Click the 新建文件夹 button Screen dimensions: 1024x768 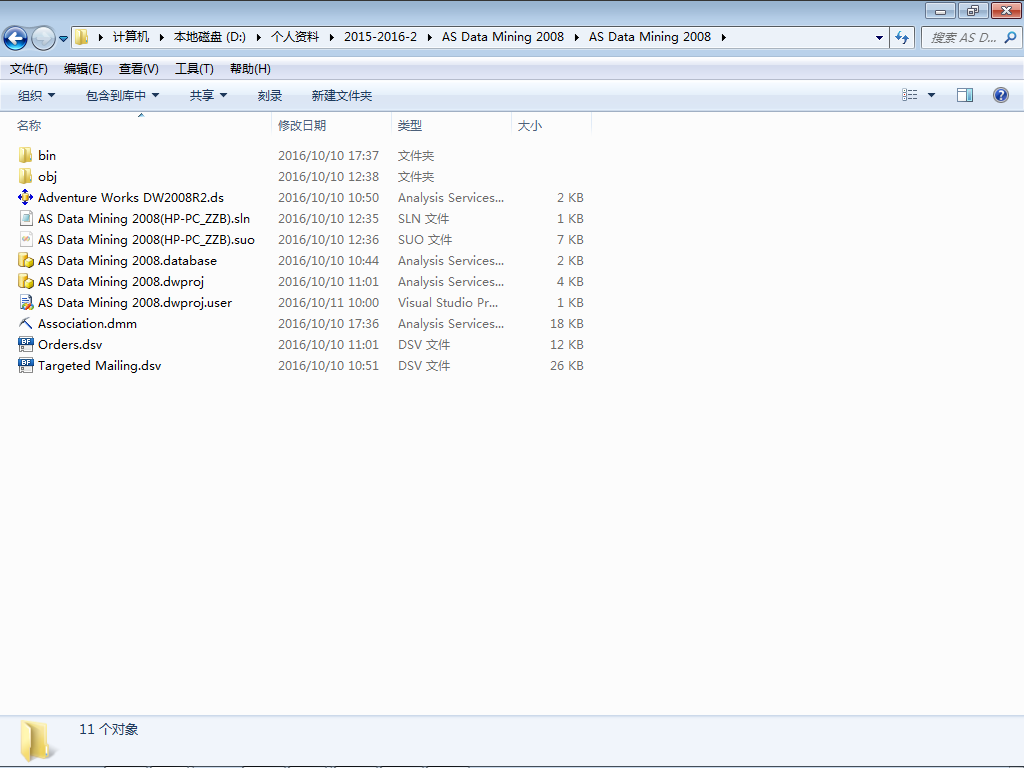(342, 95)
